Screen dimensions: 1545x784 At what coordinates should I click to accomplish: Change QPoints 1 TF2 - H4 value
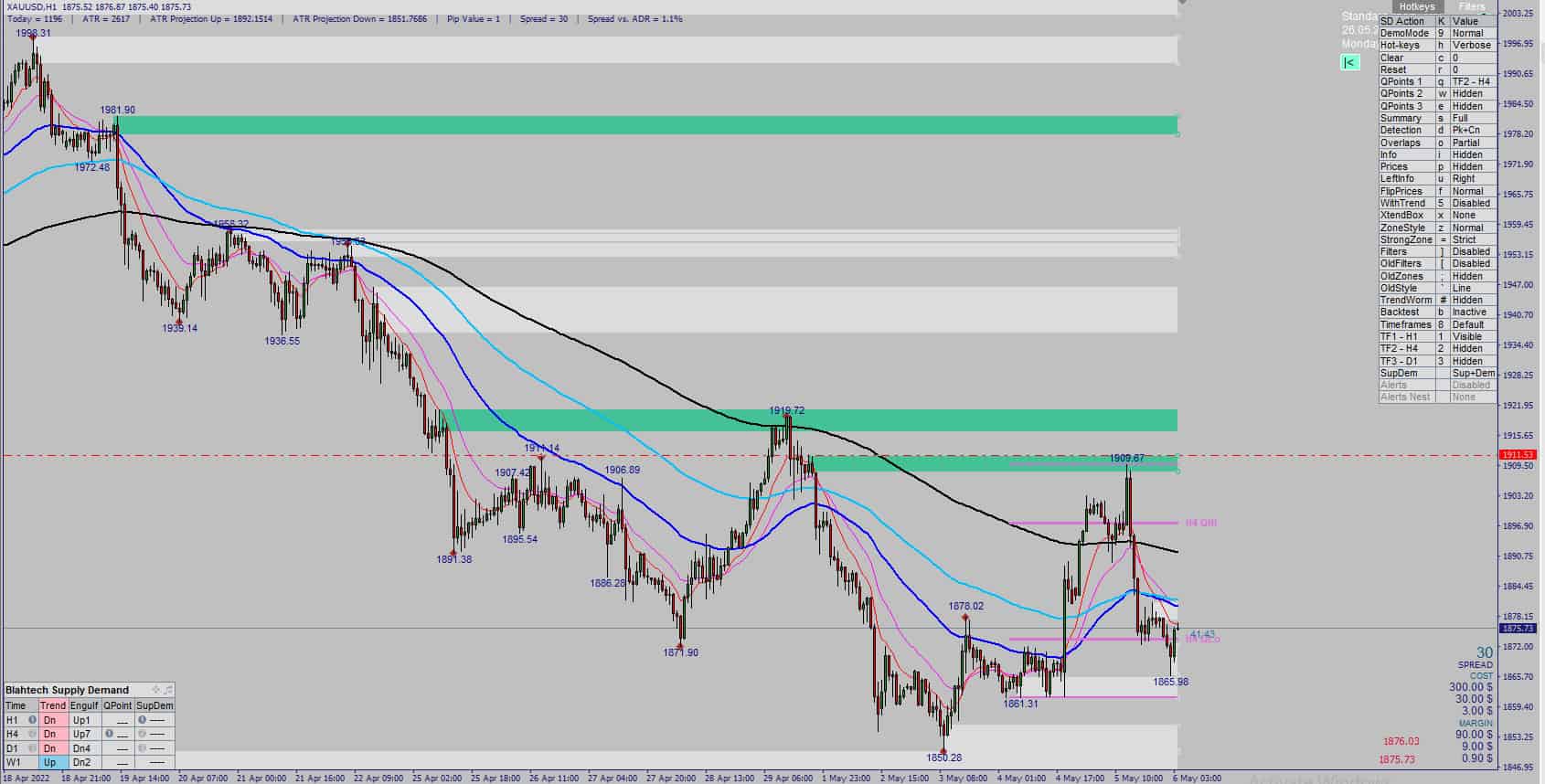pyautogui.click(x=1473, y=81)
